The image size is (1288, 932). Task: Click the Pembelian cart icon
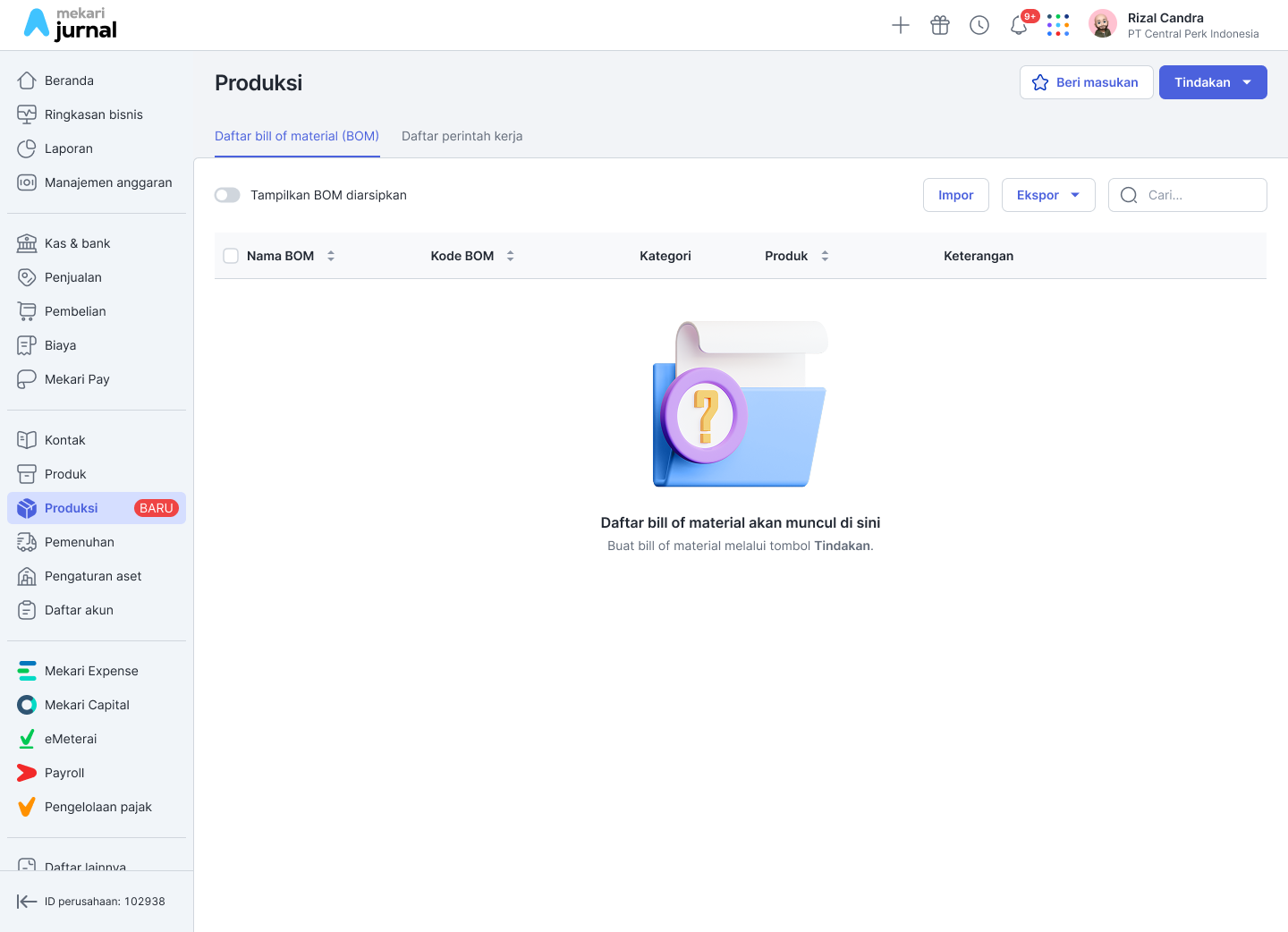point(27,311)
